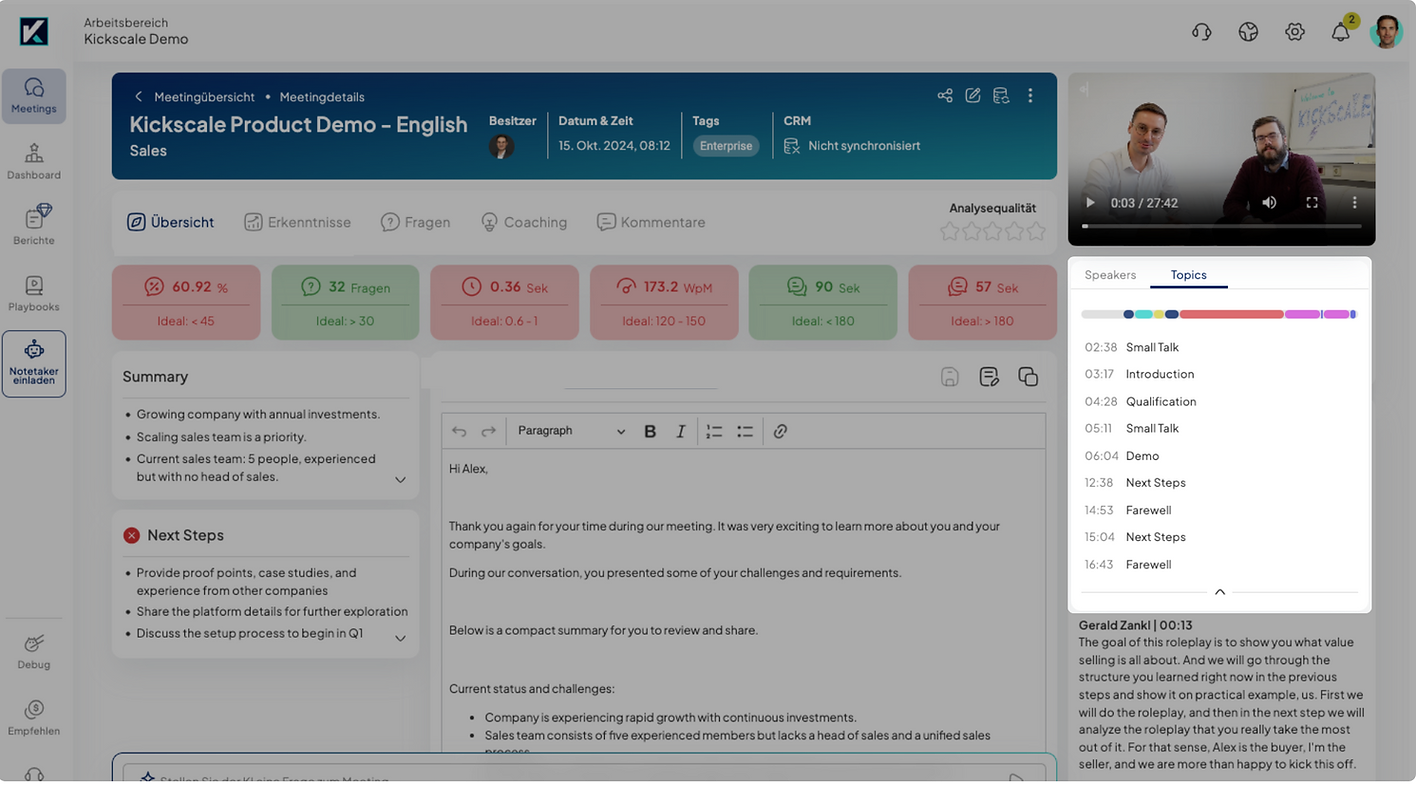Open the Debug sidebar item

tap(34, 651)
